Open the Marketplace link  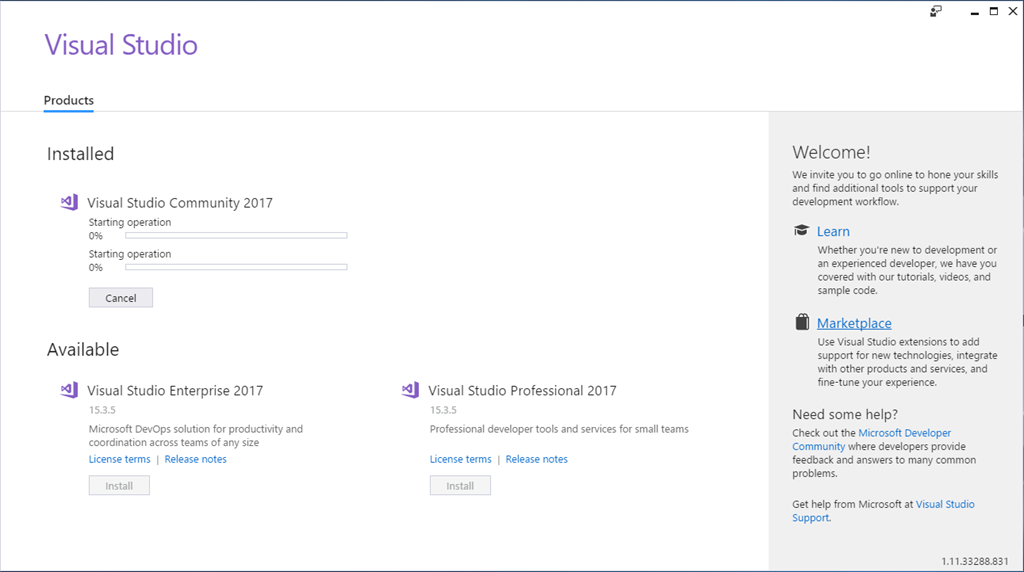854,323
